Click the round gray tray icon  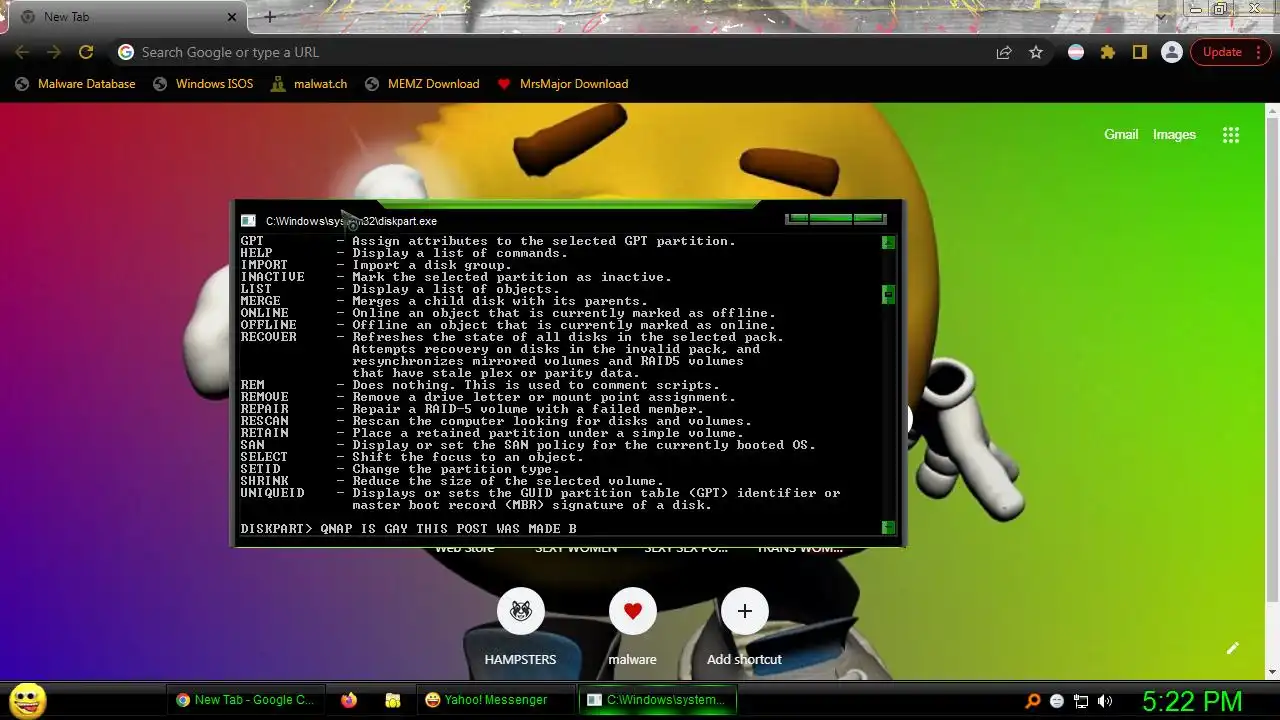pyautogui.click(x=1057, y=701)
